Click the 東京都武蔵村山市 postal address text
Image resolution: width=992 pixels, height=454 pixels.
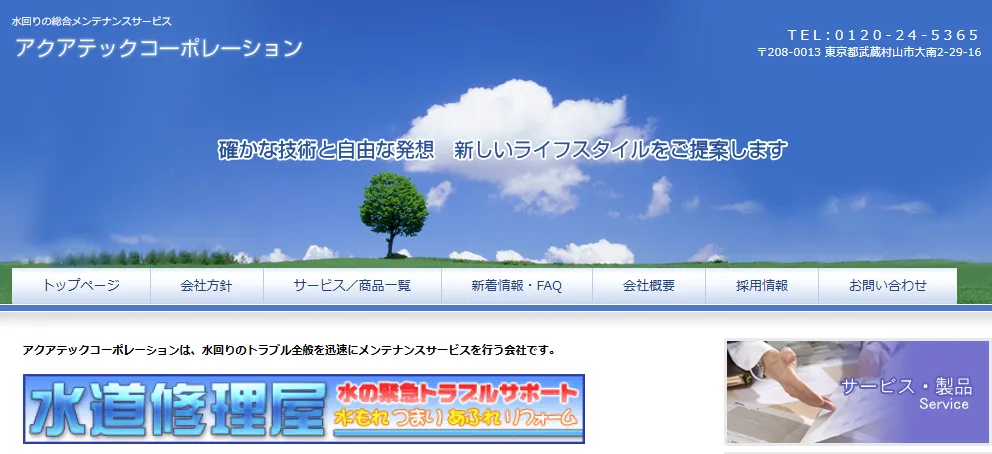[x=868, y=53]
